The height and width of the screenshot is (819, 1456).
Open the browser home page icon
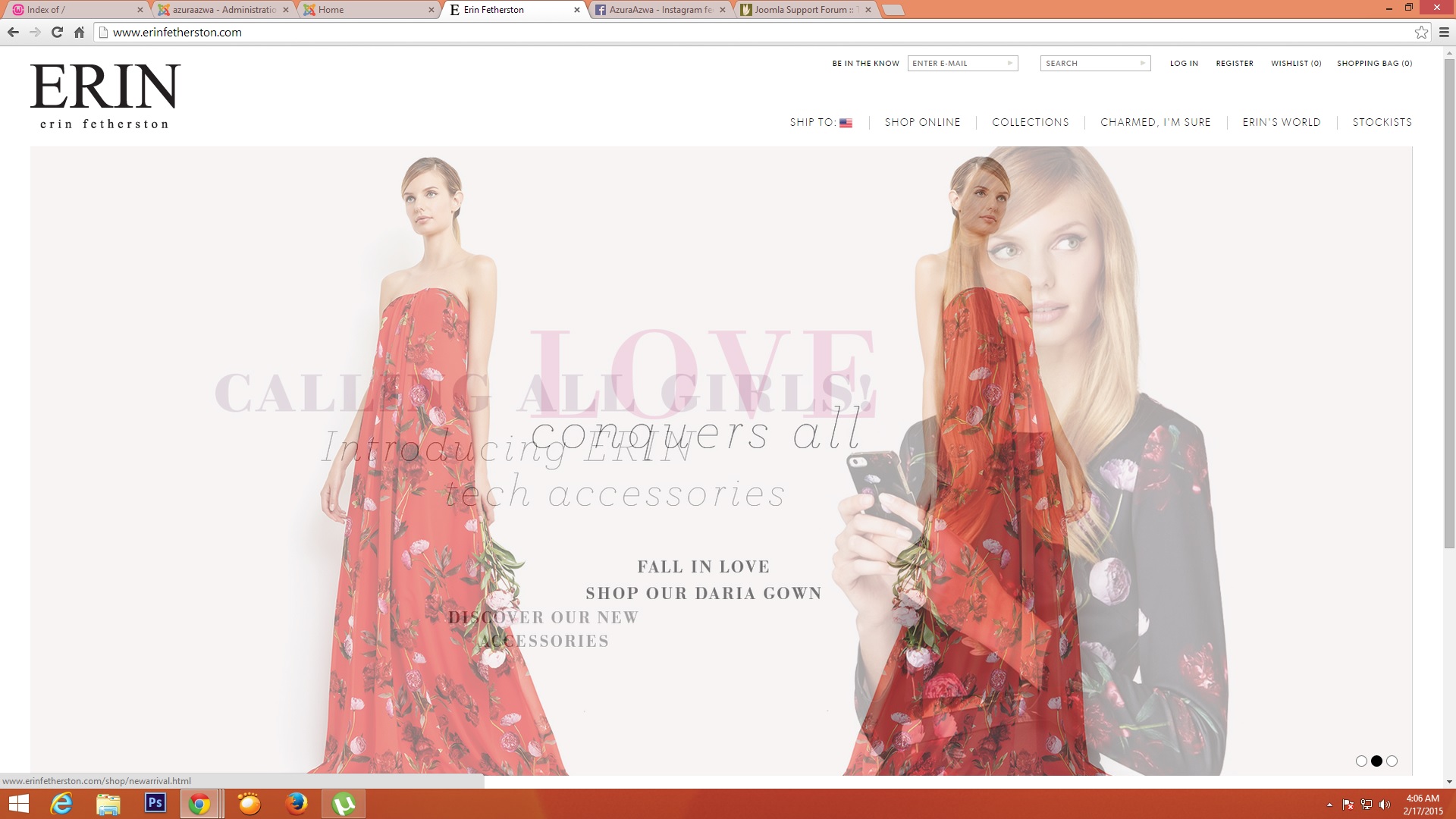tap(79, 32)
